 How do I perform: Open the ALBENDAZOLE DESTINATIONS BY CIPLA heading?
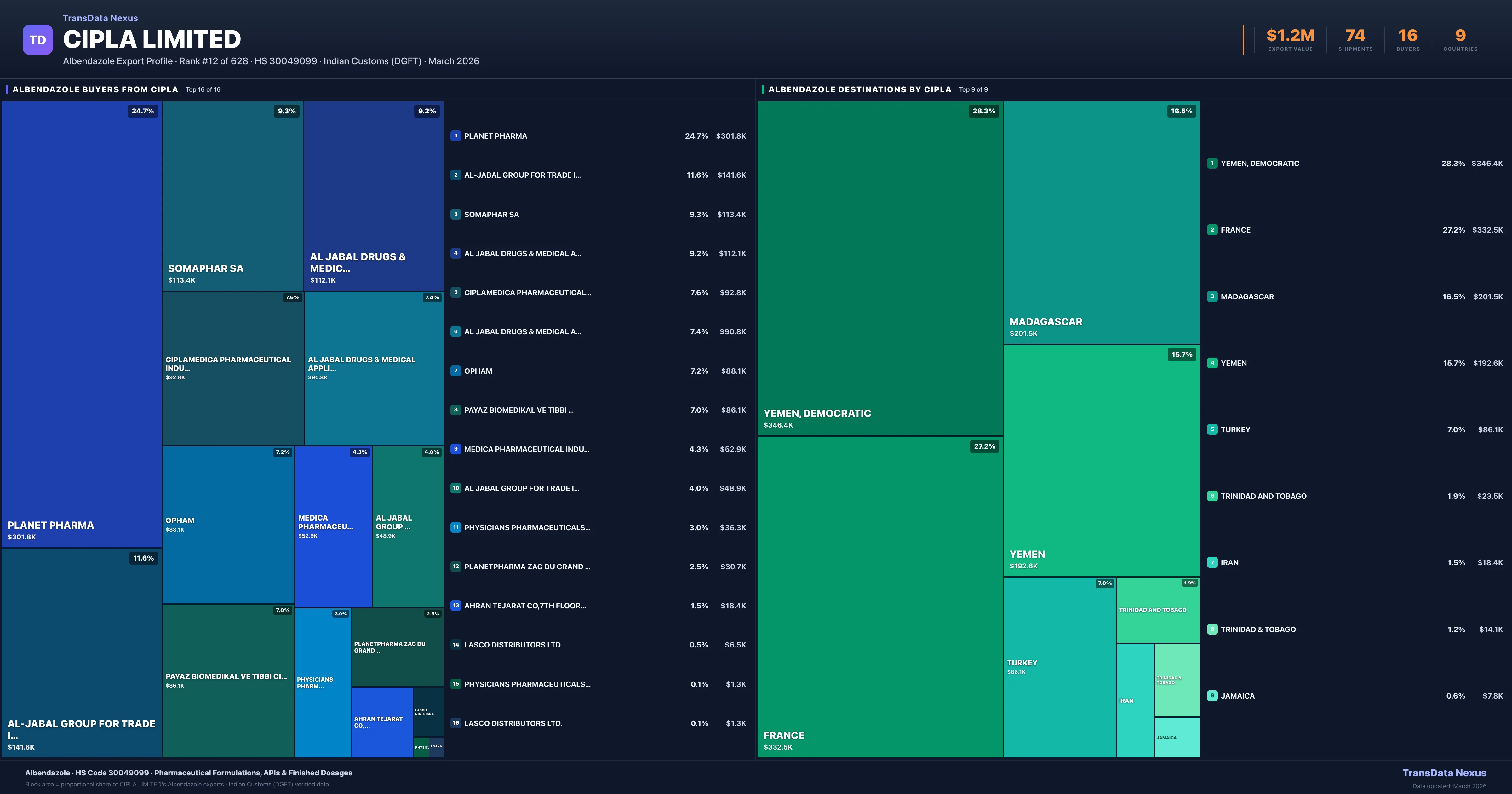[859, 89]
